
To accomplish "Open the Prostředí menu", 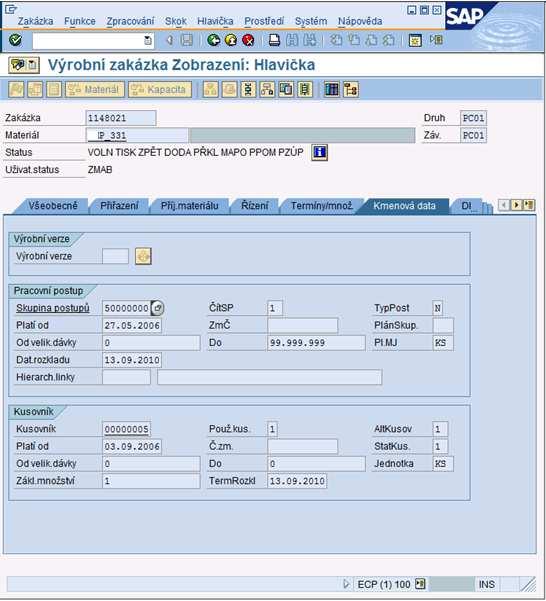I will click(x=264, y=21).
